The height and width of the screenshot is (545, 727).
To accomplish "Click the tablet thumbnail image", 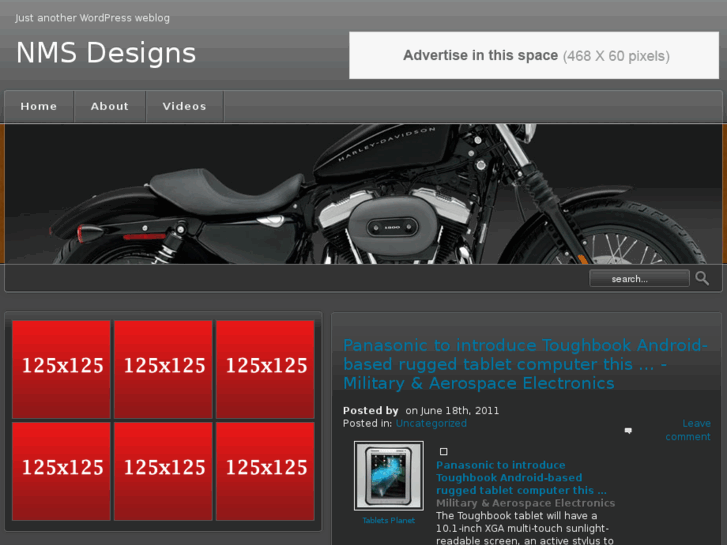I will [389, 476].
